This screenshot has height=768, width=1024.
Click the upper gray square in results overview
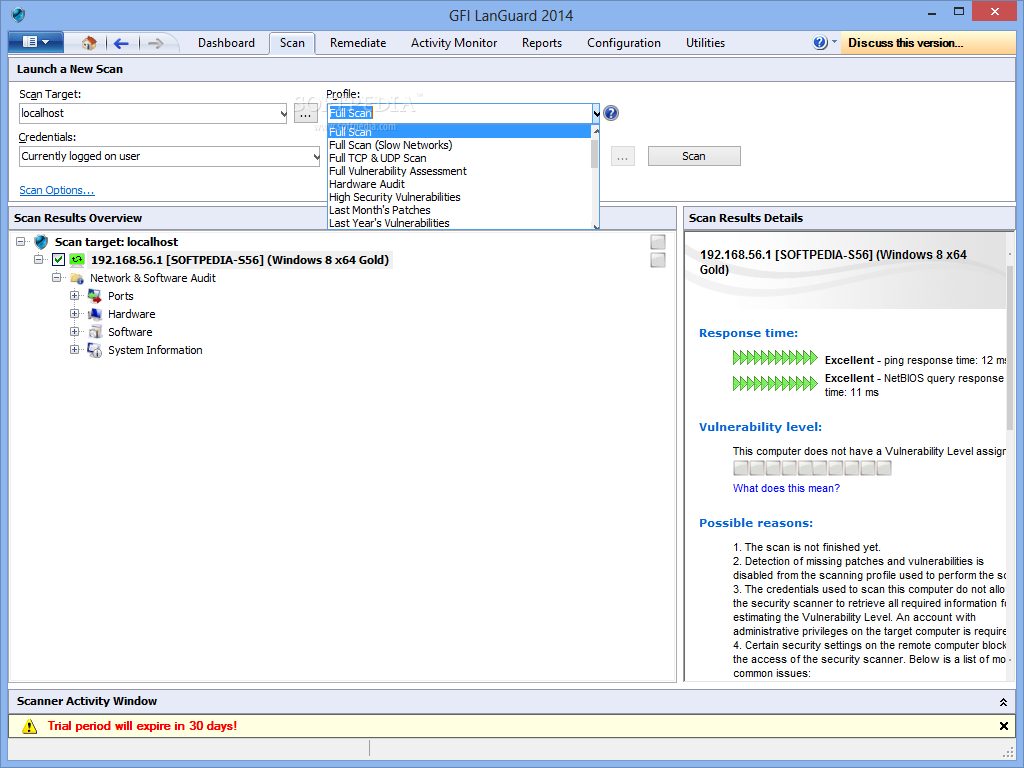(x=658, y=242)
